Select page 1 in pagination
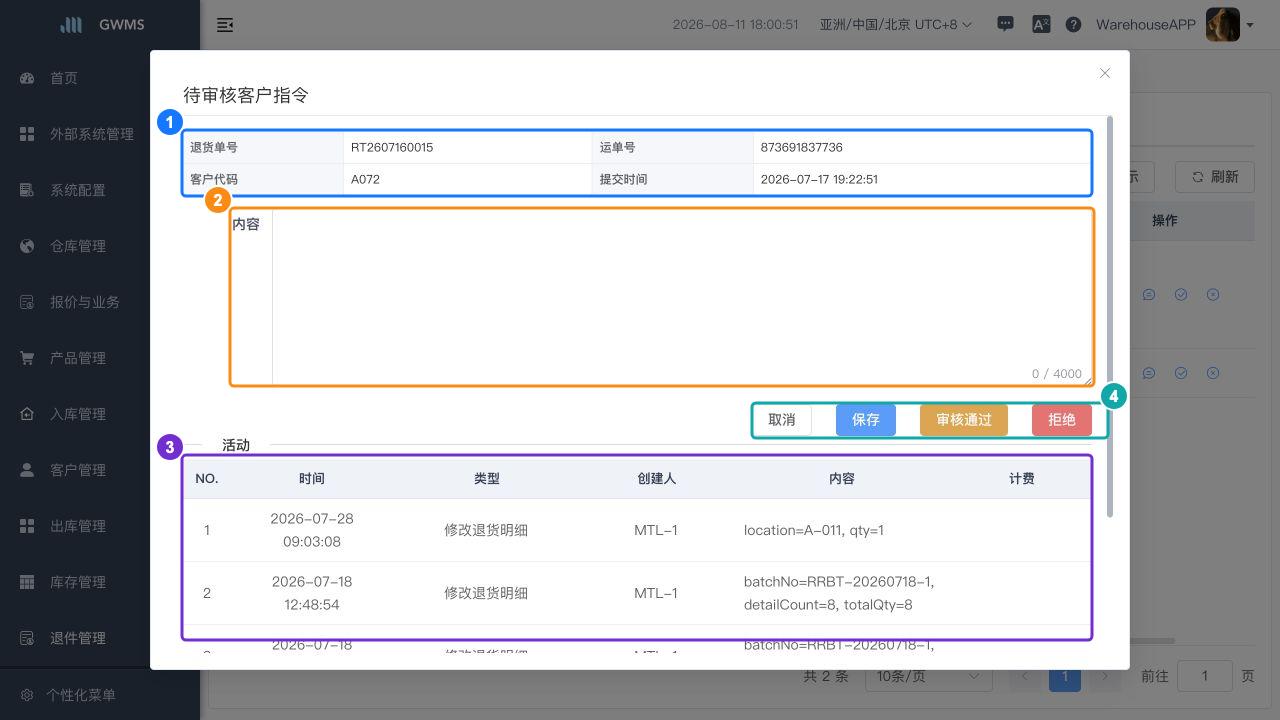 point(1064,676)
